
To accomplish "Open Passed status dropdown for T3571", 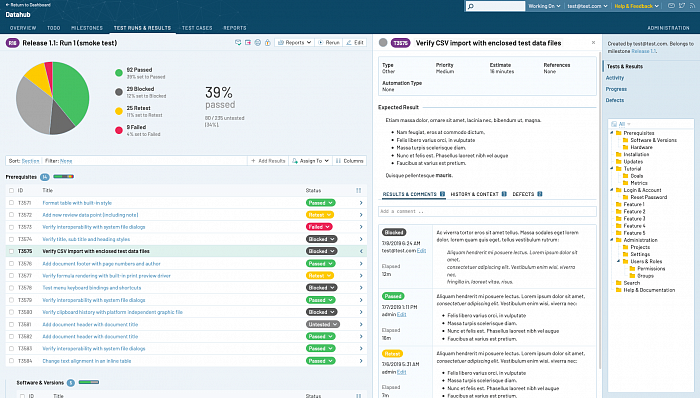I will click(321, 203).
